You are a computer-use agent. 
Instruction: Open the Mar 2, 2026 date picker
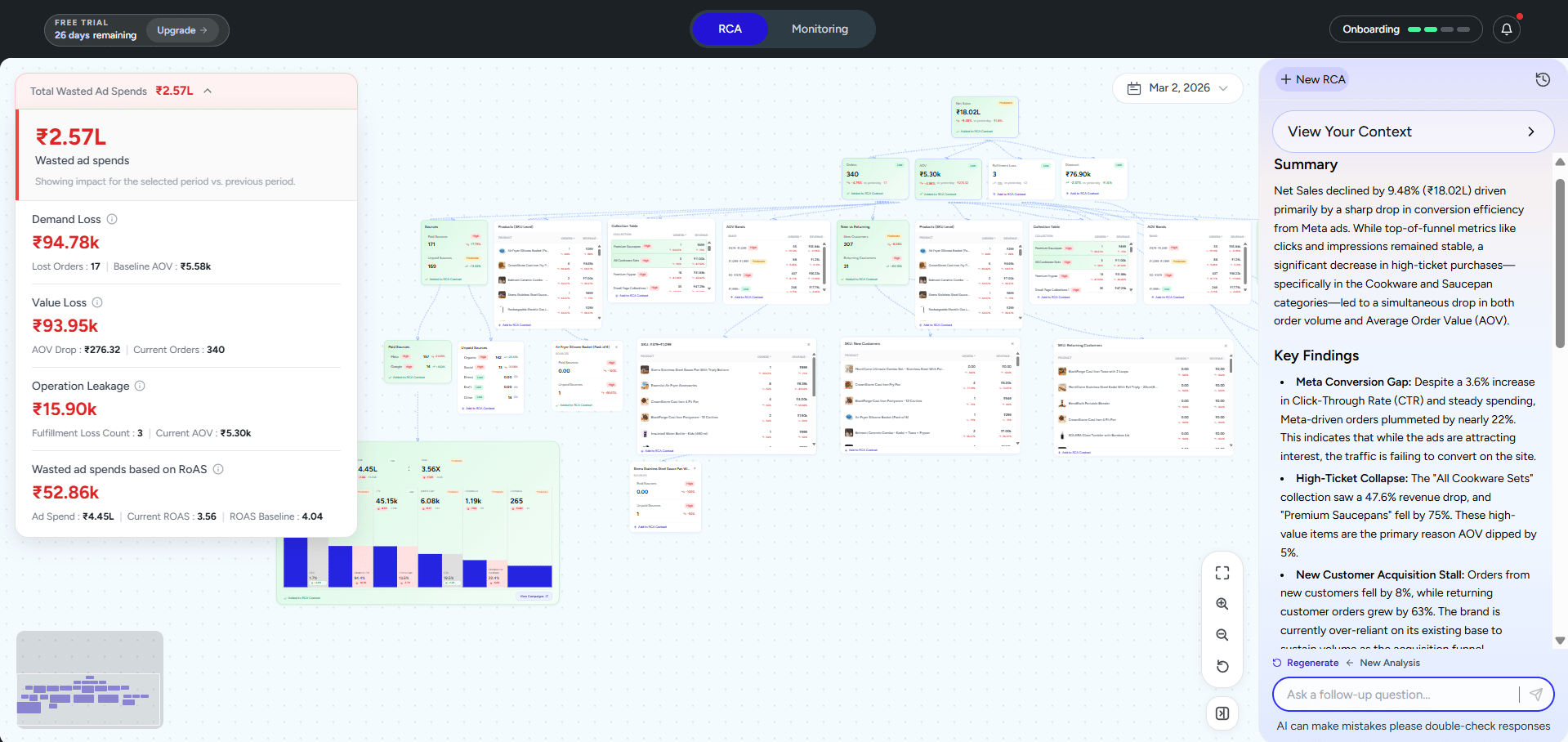[x=1177, y=88]
